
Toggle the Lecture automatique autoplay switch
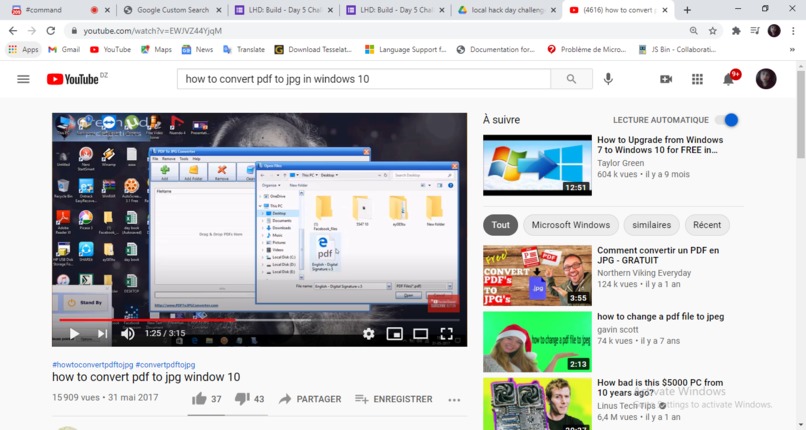coord(727,120)
